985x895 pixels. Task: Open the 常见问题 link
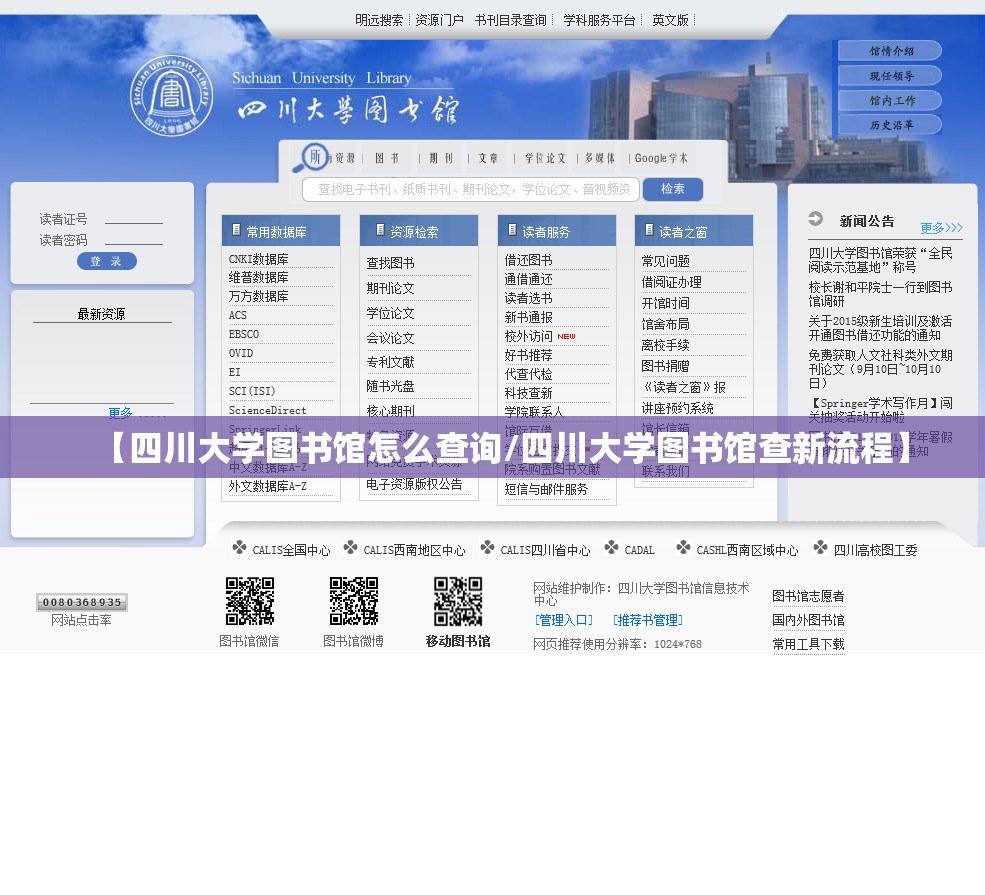point(666,261)
